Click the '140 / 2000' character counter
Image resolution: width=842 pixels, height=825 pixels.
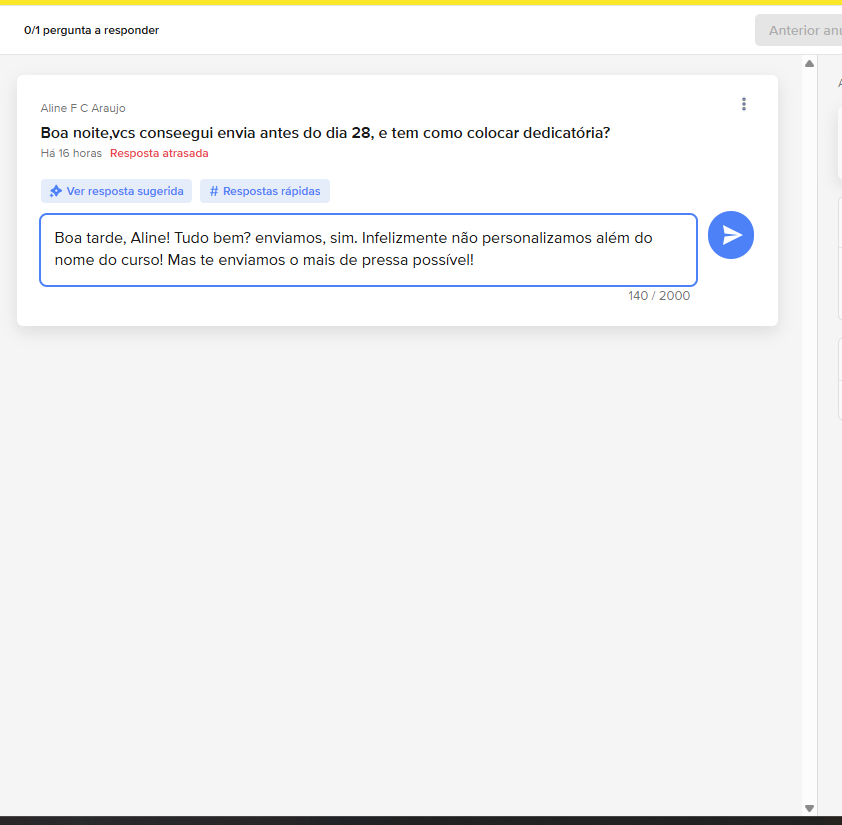pyautogui.click(x=658, y=296)
